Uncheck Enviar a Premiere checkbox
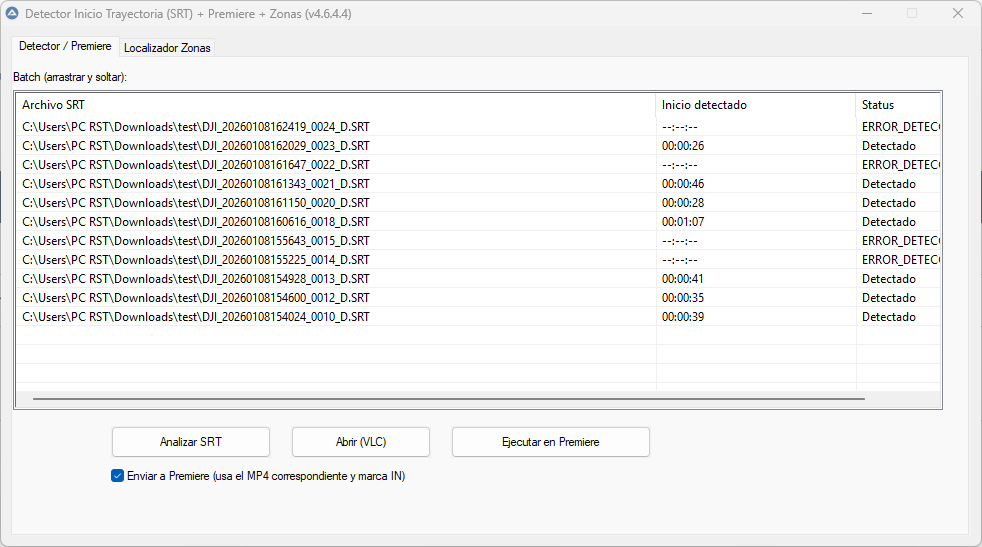 click(118, 476)
